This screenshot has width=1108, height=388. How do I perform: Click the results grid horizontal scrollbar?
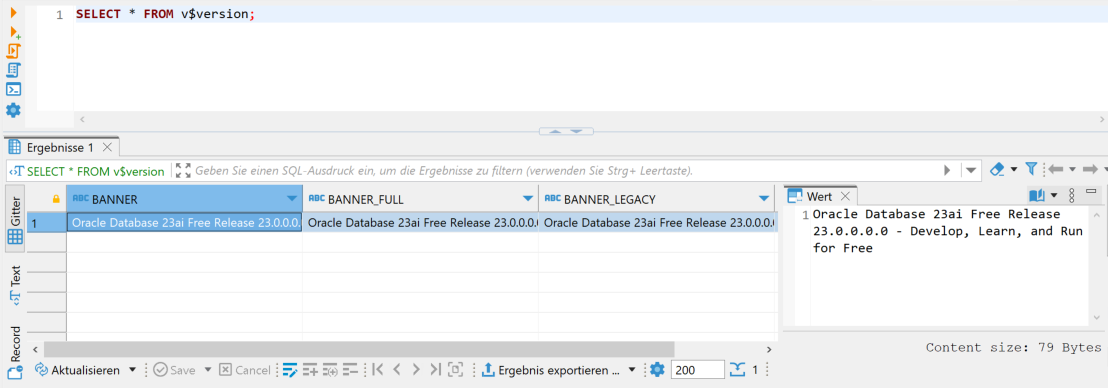coord(359,349)
